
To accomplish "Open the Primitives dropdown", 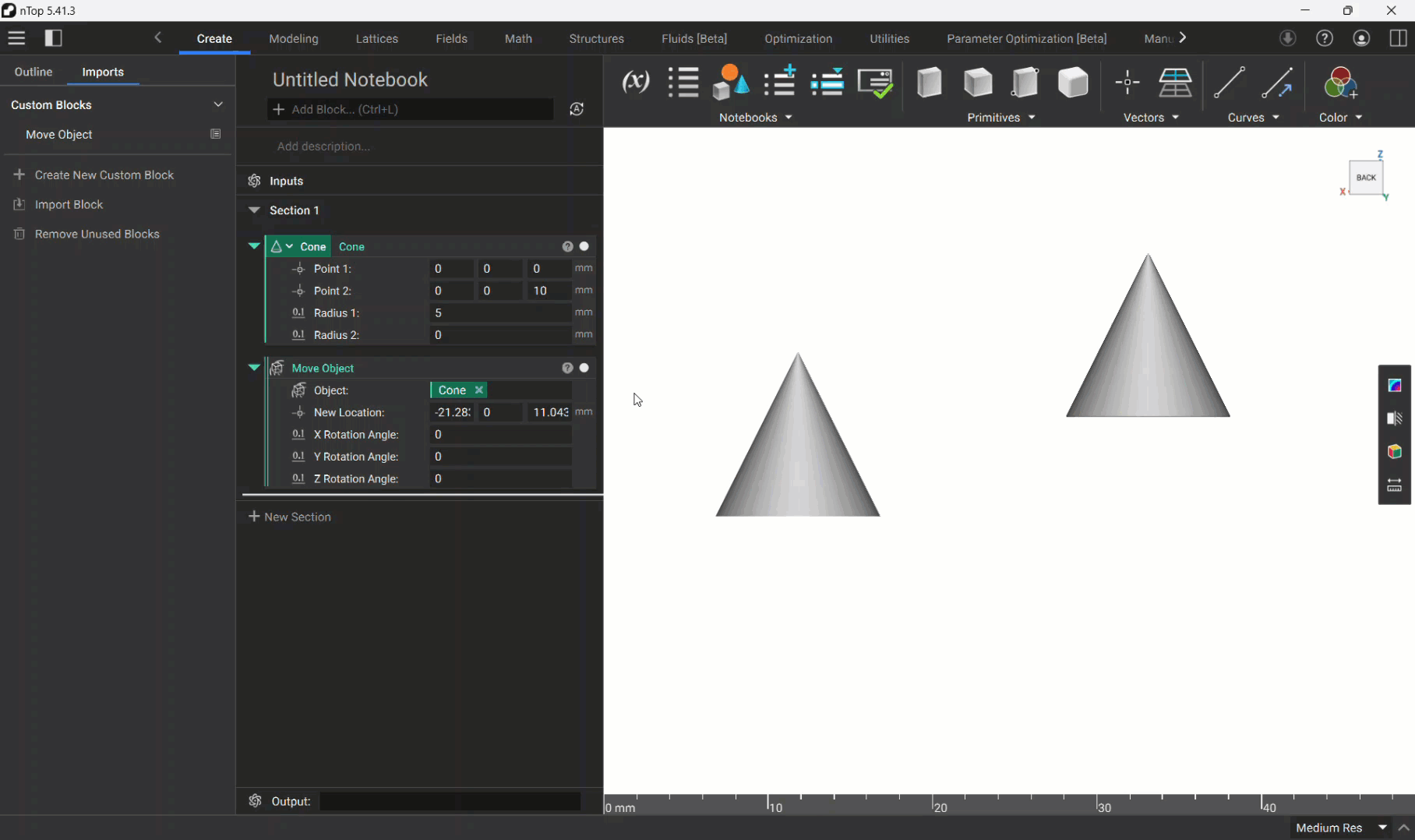I will pyautogui.click(x=1000, y=117).
